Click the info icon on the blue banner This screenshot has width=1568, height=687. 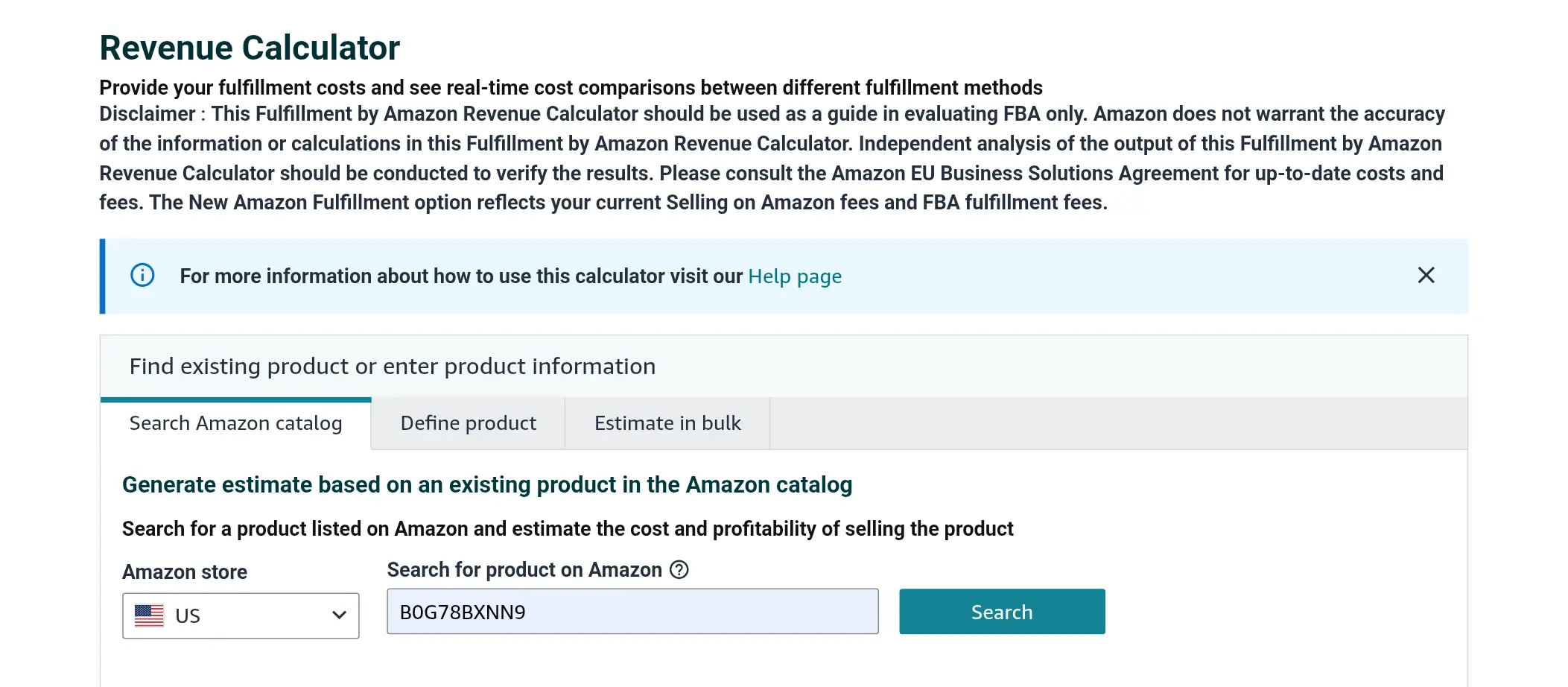click(x=142, y=276)
